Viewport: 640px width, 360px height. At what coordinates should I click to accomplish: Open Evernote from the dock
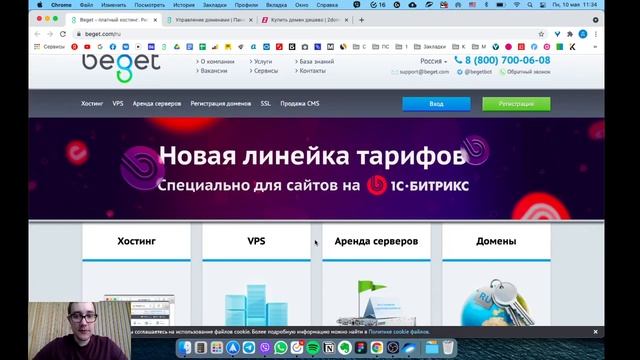click(344, 348)
